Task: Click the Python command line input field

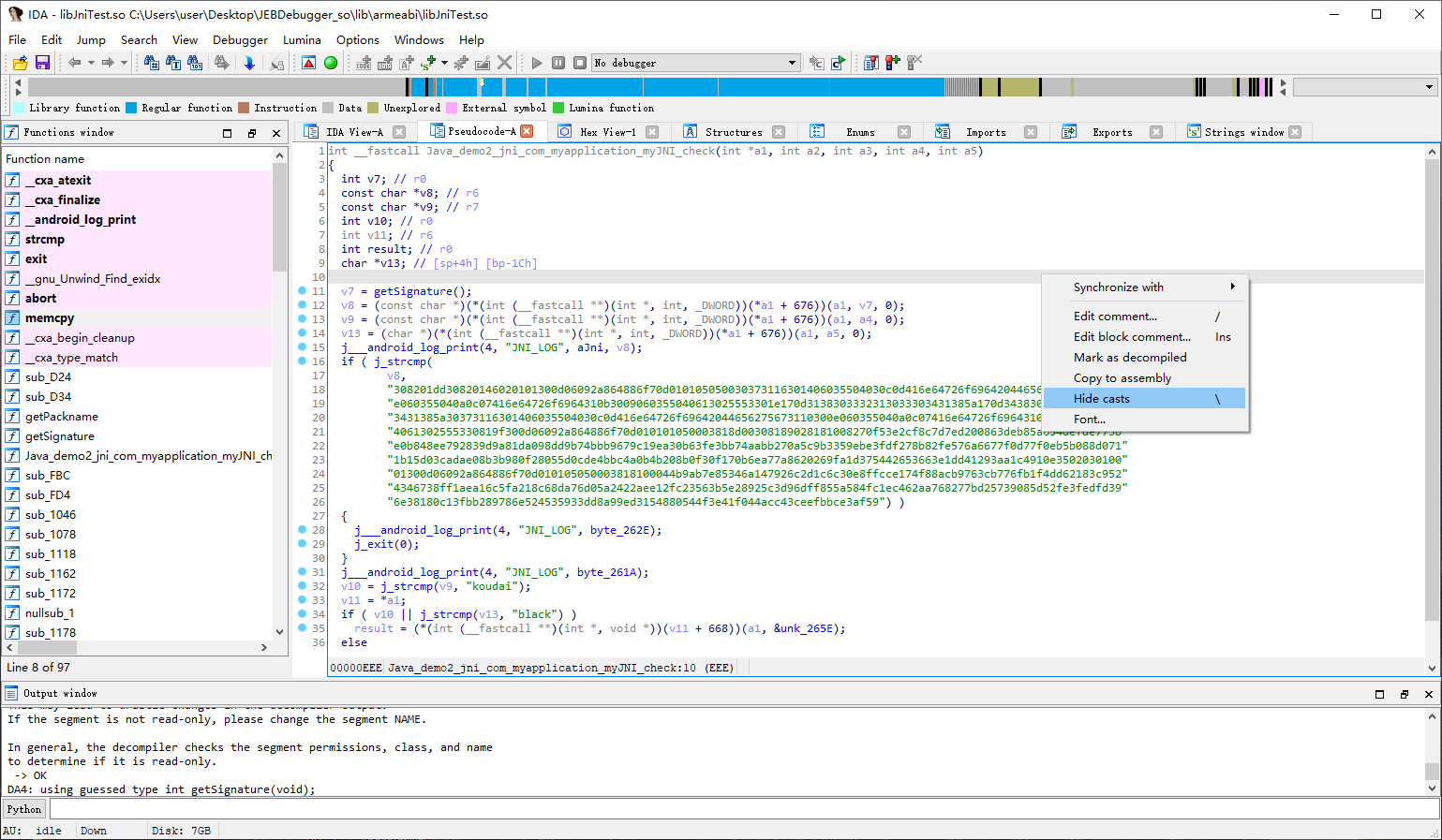Action: pos(743,808)
